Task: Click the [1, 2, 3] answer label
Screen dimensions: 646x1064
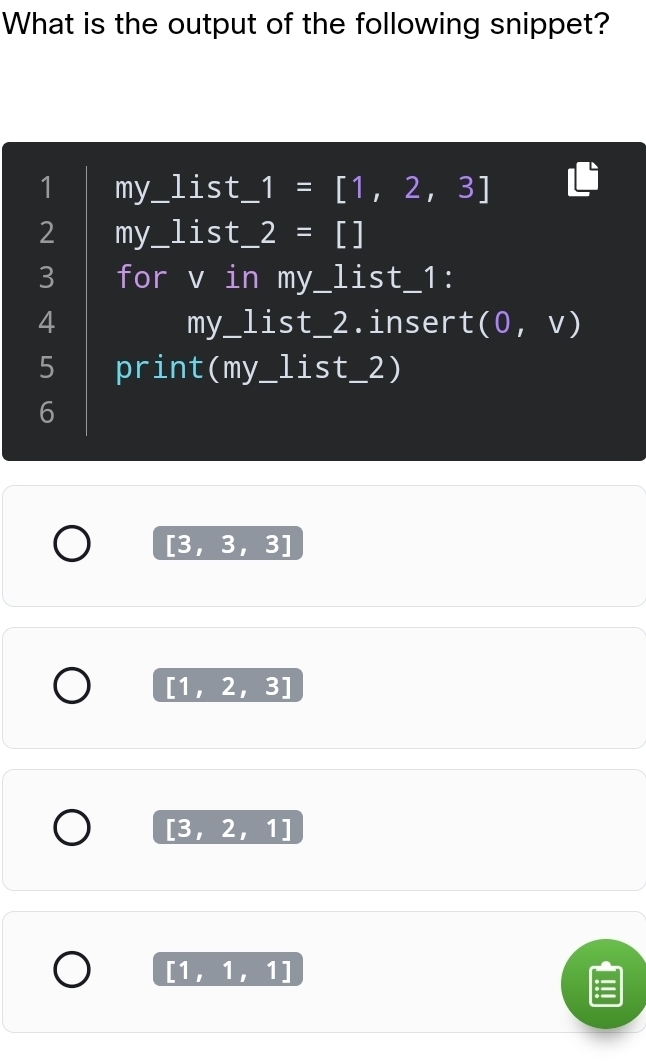Action: click(x=227, y=685)
